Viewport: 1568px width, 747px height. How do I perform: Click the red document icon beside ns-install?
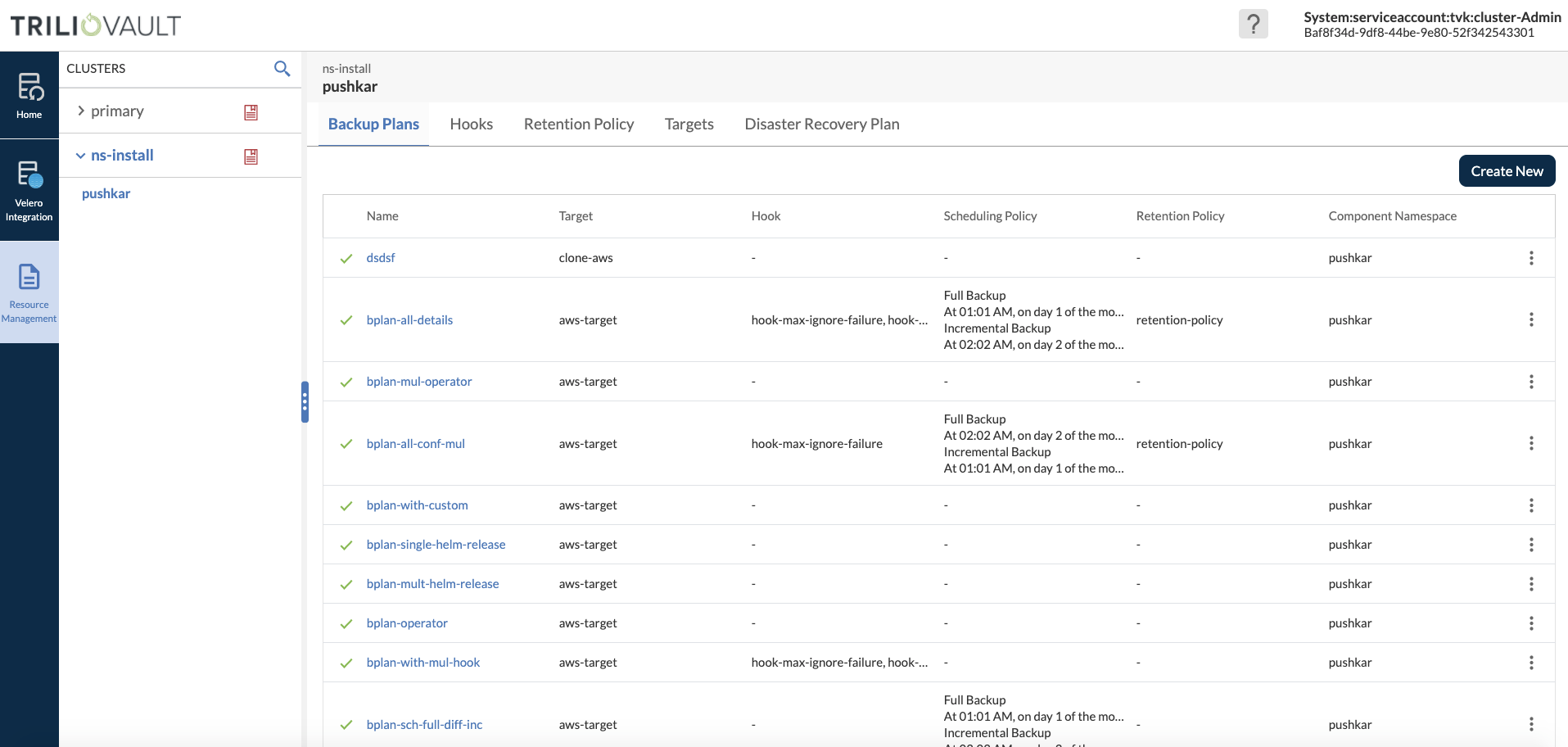tap(251, 156)
